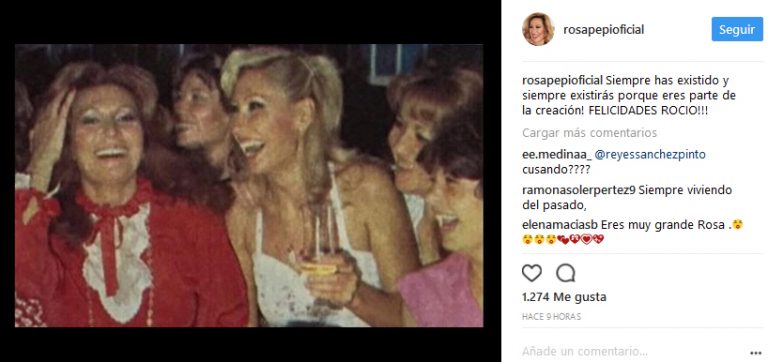The height and width of the screenshot is (362, 768).
Task: Open the @reyessanchezpinto mention
Action: [650, 155]
